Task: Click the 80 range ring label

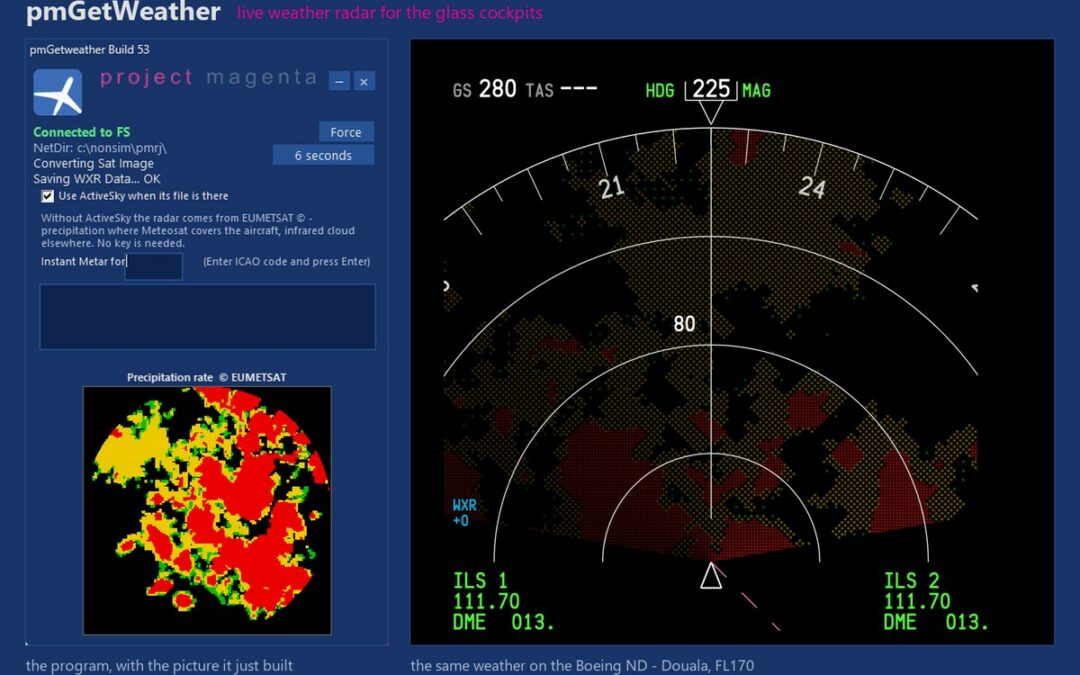Action: click(684, 324)
